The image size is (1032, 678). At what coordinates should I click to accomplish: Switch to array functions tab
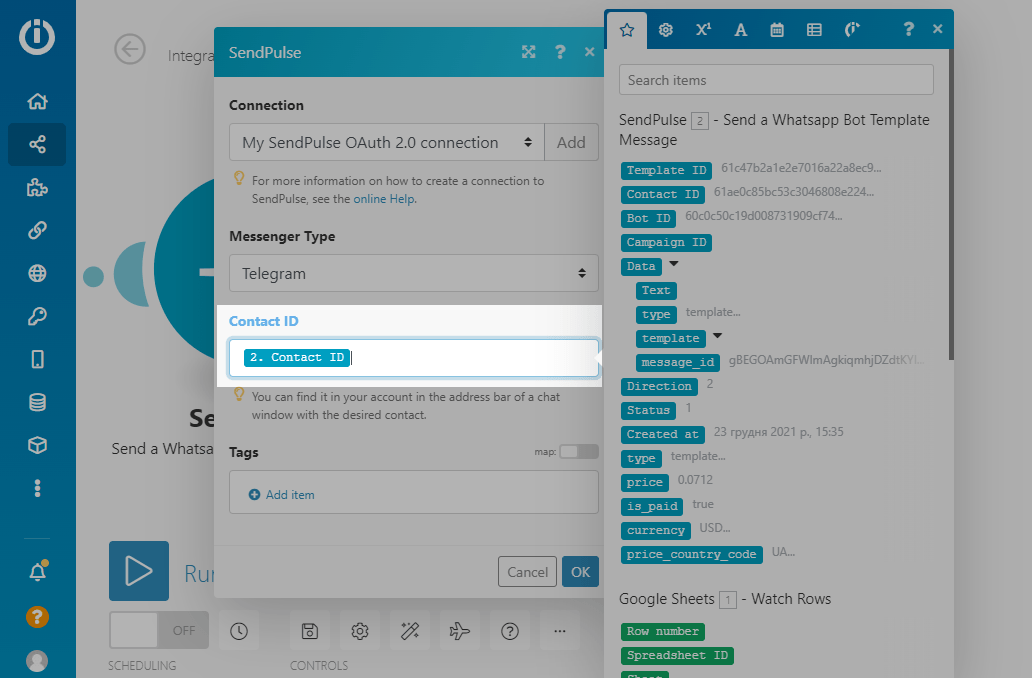coord(814,30)
